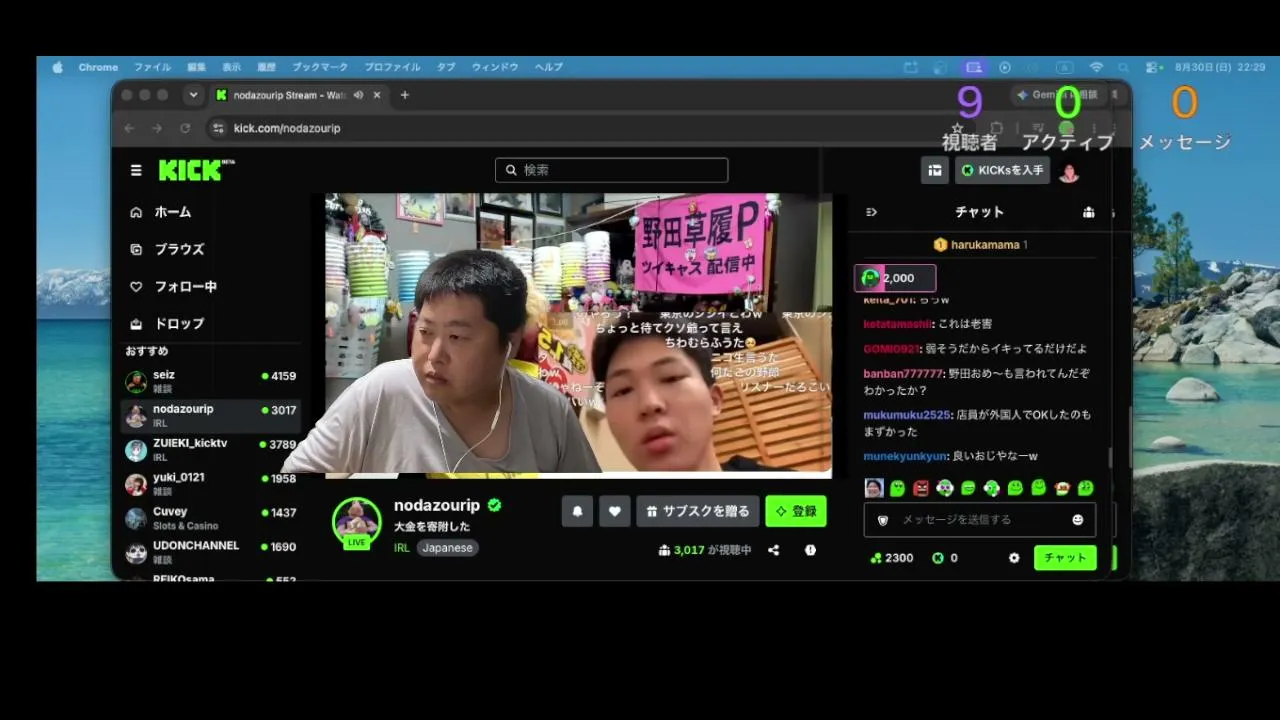Open recommended channel Cuvey

click(x=210, y=518)
